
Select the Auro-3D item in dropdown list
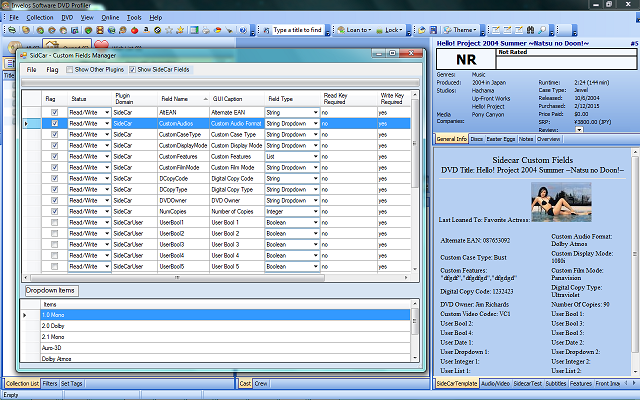tap(225, 348)
